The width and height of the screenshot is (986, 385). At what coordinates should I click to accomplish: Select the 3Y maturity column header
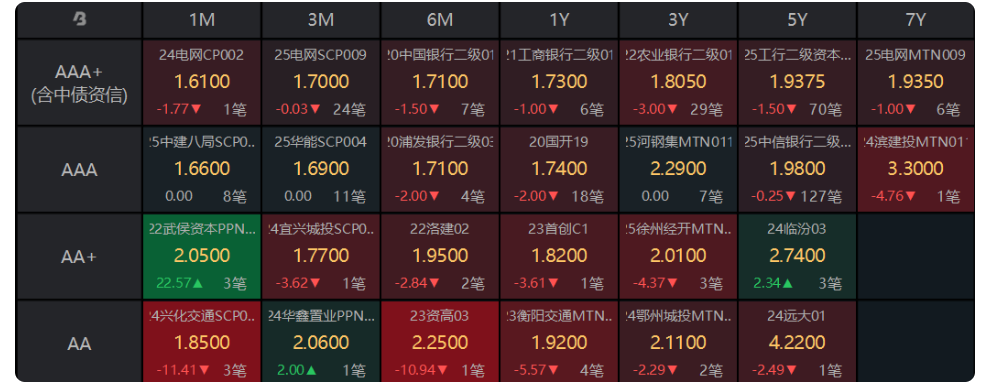tap(678, 20)
